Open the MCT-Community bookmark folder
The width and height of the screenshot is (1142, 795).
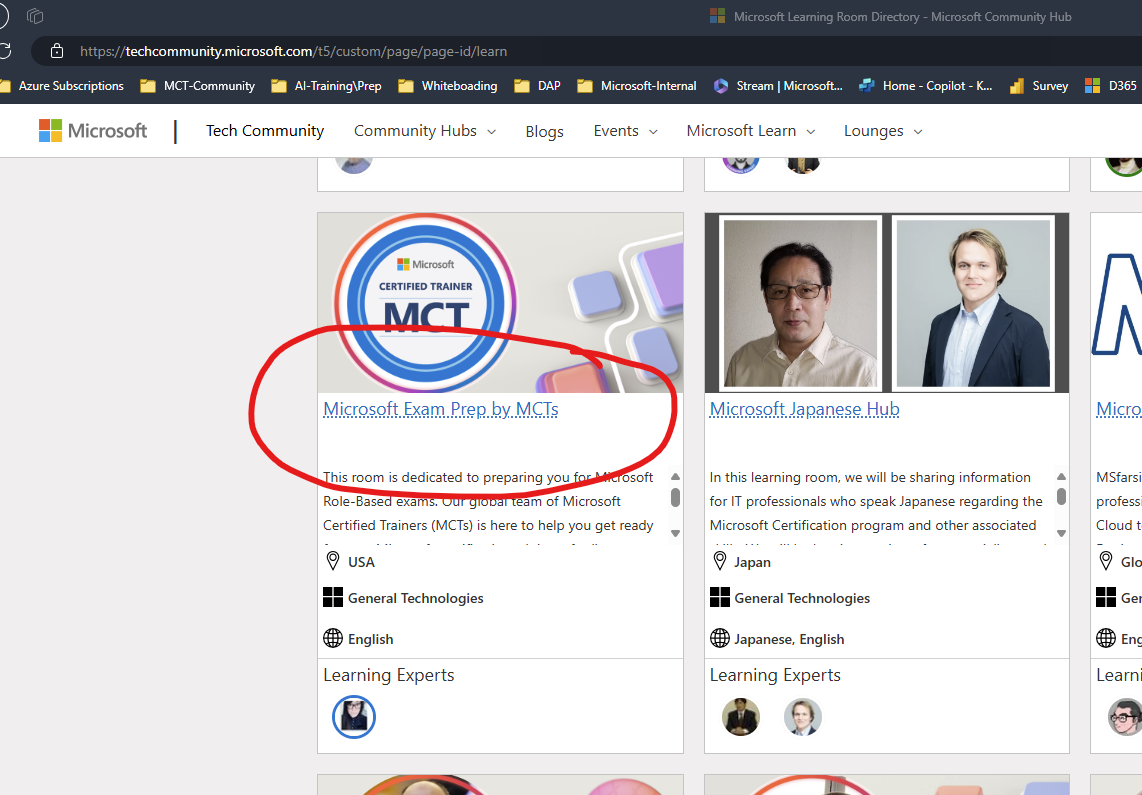point(198,86)
